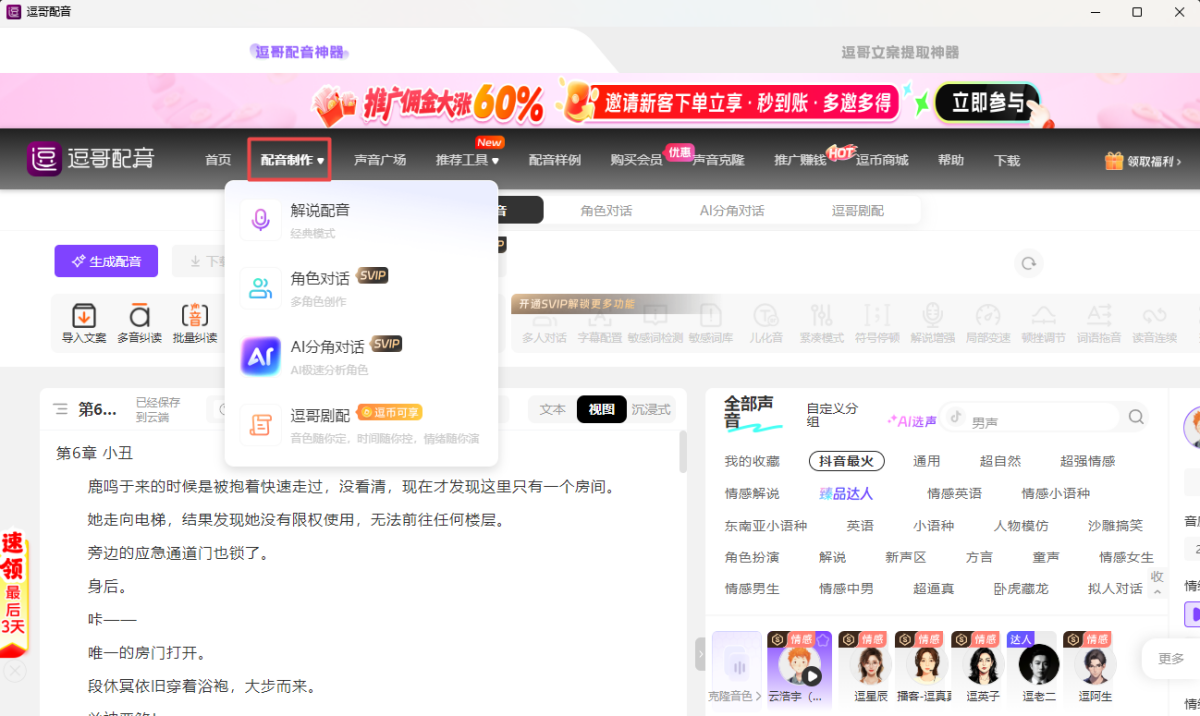Click the 生成配音 purple button
Image resolution: width=1200 pixels, height=716 pixels.
[106, 261]
